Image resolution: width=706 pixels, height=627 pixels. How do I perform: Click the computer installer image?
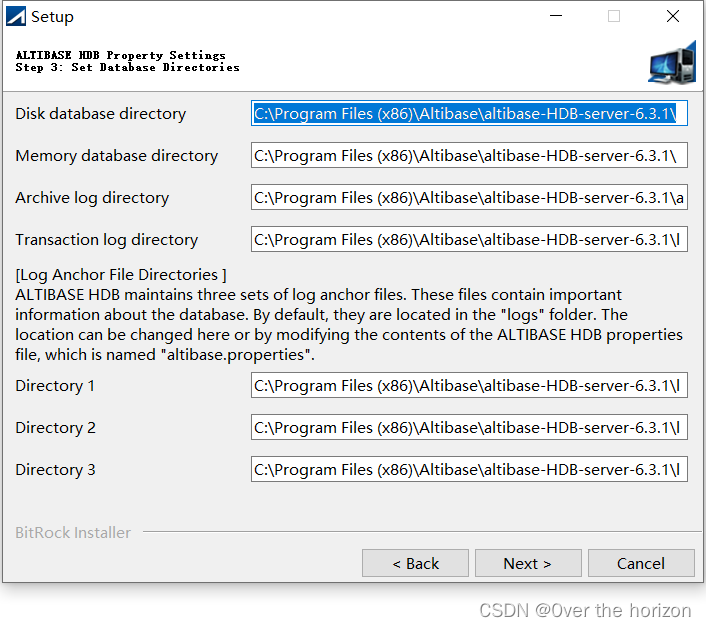(672, 63)
